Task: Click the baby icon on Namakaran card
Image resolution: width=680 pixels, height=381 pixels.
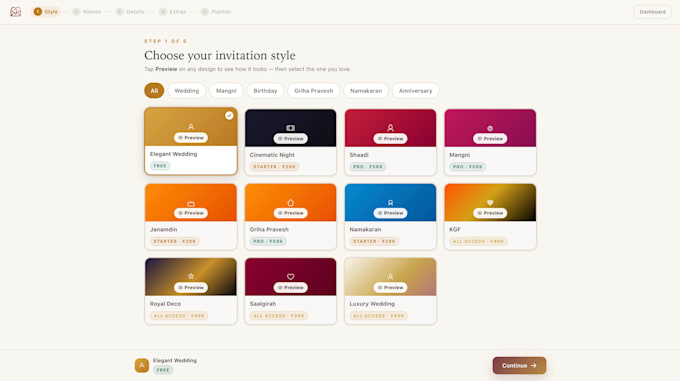Action: tap(390, 203)
